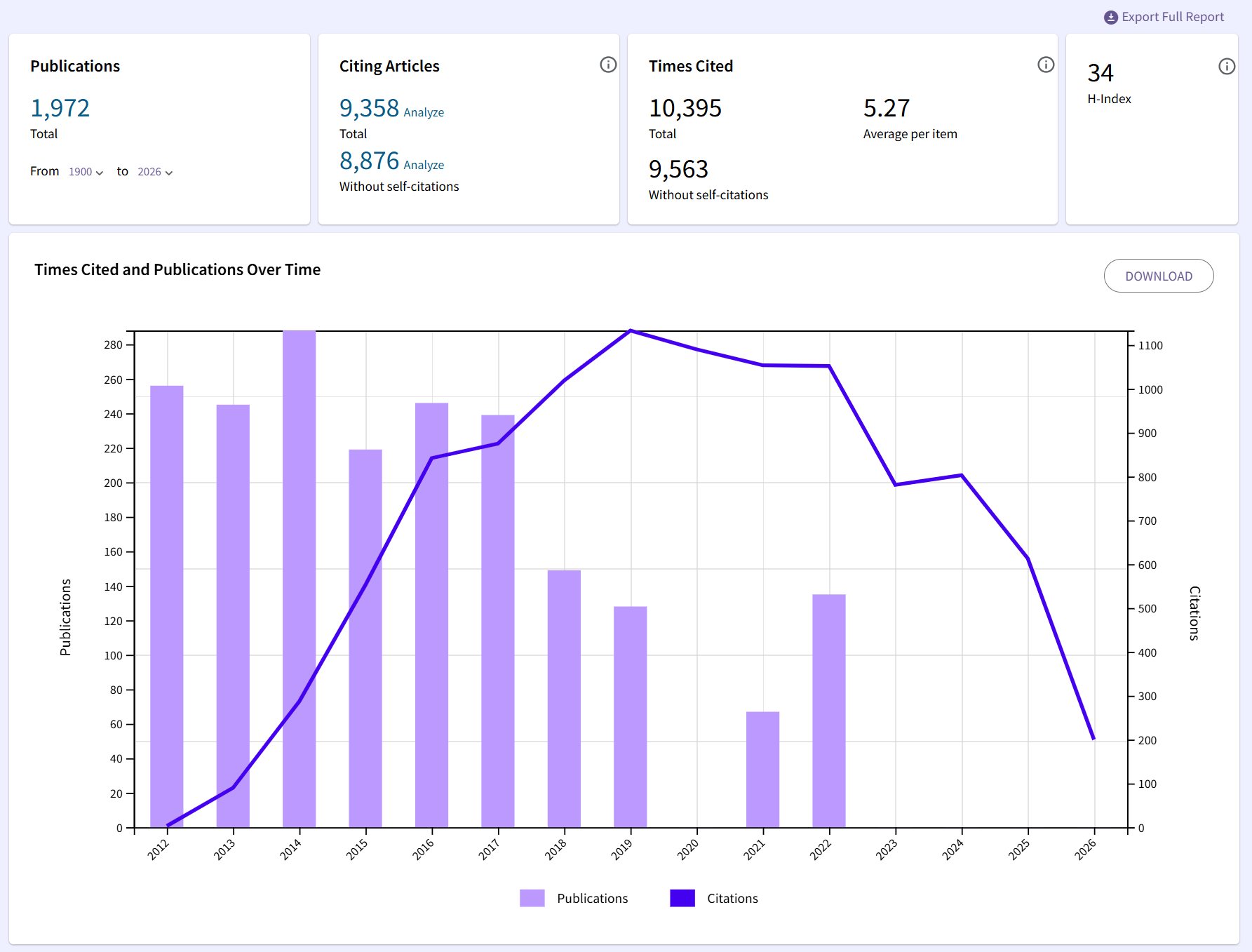The width and height of the screenshot is (1252, 952).
Task: Click the 2023 x-axis year label
Action: (887, 850)
